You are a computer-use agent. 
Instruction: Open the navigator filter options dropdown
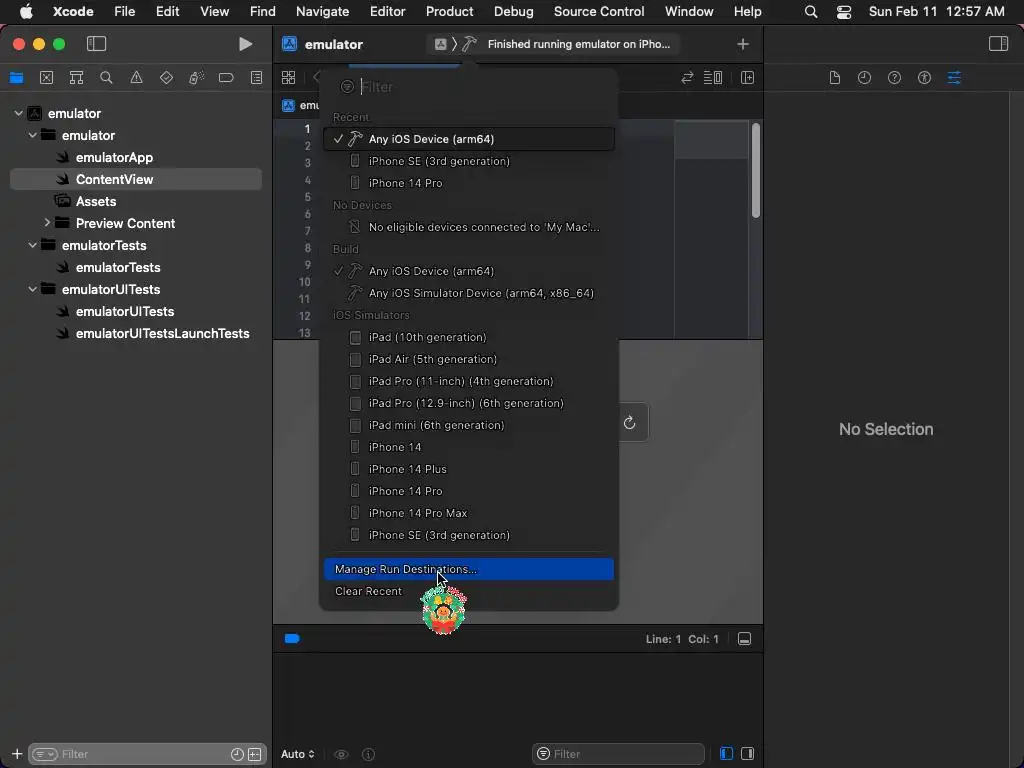coord(45,754)
